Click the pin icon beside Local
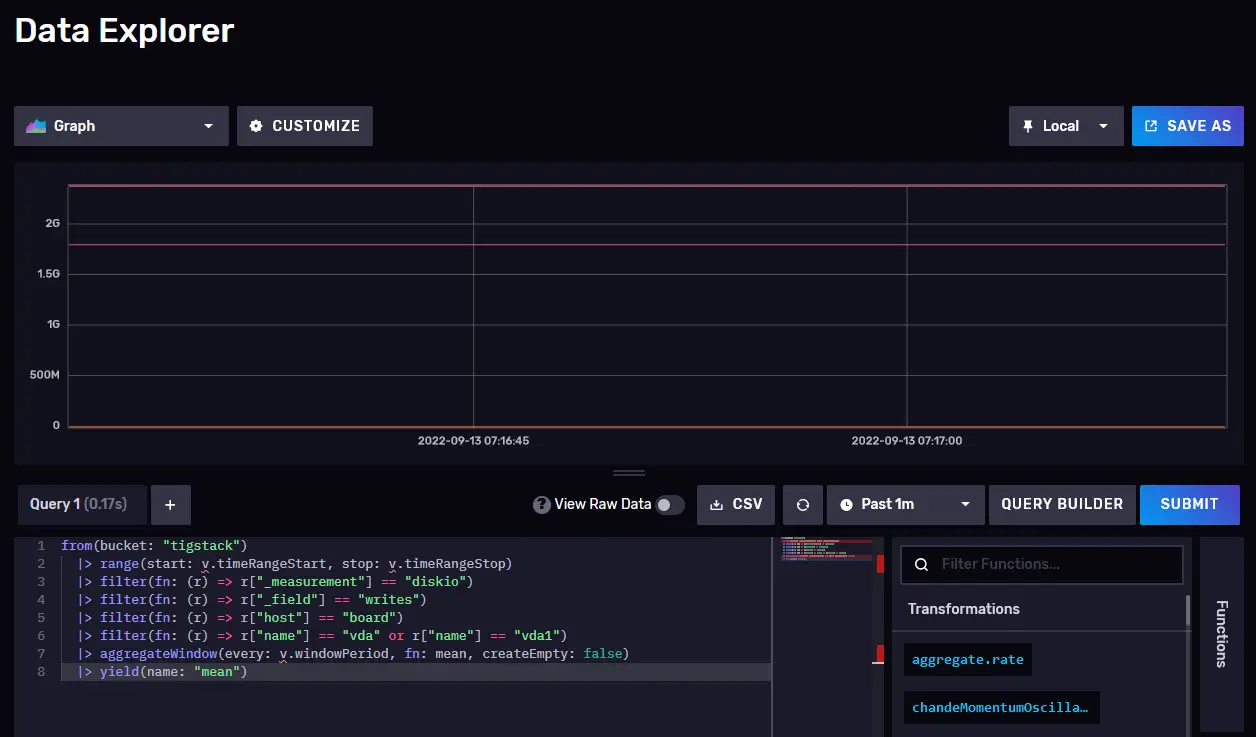The image size is (1256, 737). (1028, 126)
